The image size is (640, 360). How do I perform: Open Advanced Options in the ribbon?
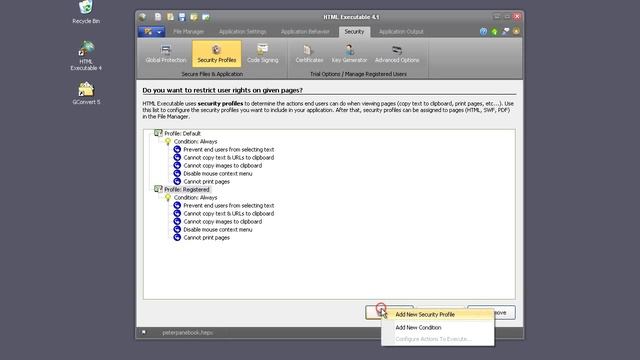click(x=397, y=54)
